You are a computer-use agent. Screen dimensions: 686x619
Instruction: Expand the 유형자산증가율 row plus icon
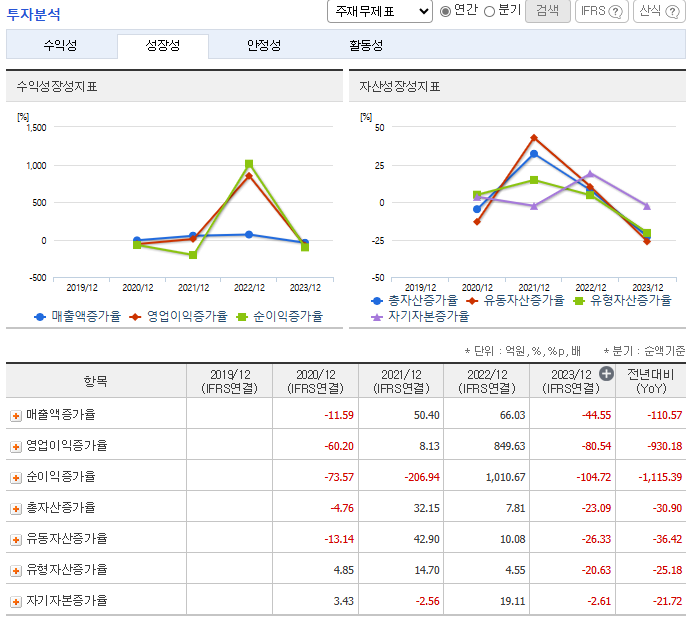pos(16,571)
